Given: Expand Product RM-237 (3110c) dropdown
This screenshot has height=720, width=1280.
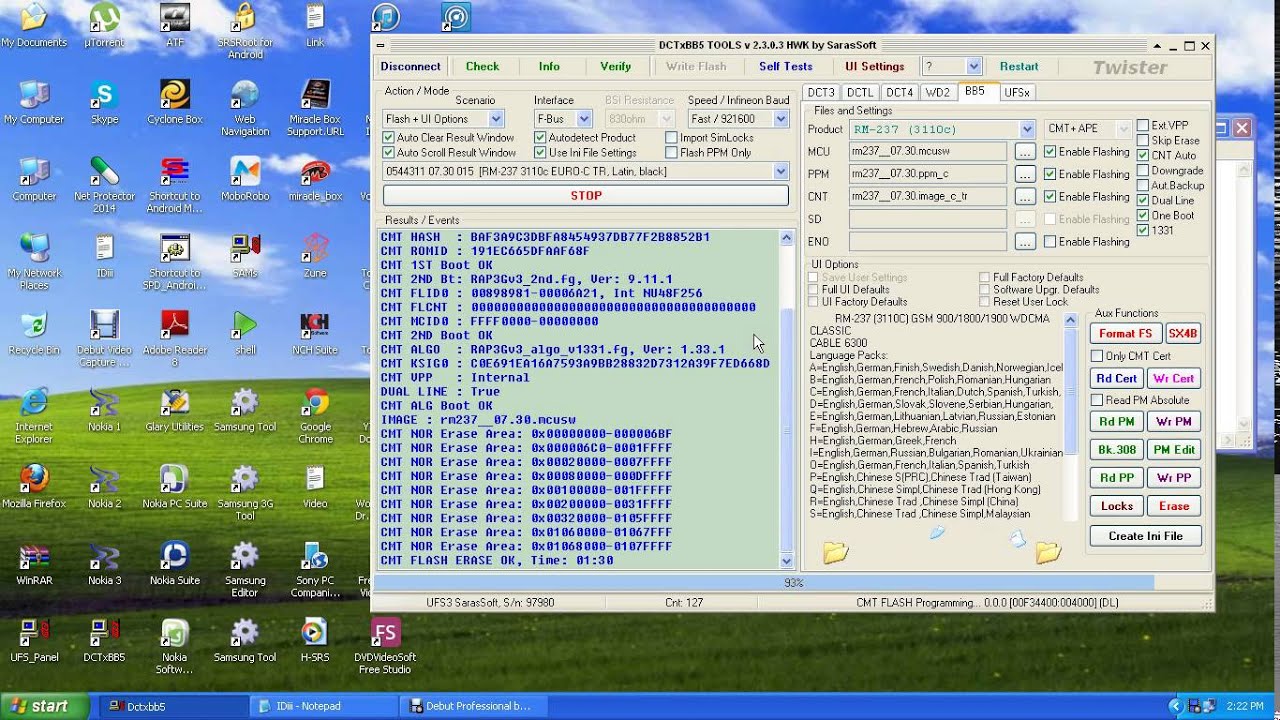Looking at the screenshot, I should point(1027,129).
